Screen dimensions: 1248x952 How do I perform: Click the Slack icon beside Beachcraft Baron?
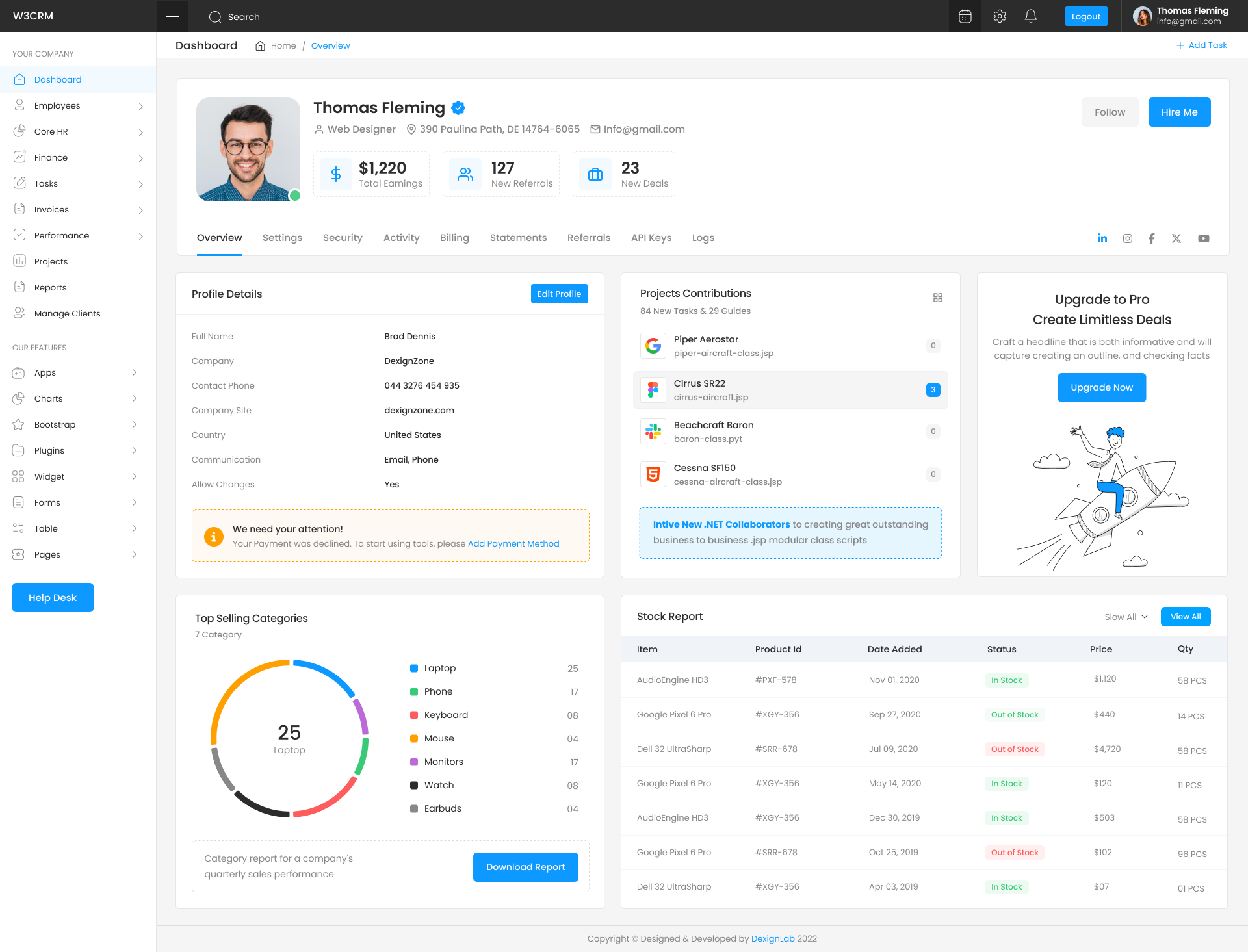coord(653,431)
